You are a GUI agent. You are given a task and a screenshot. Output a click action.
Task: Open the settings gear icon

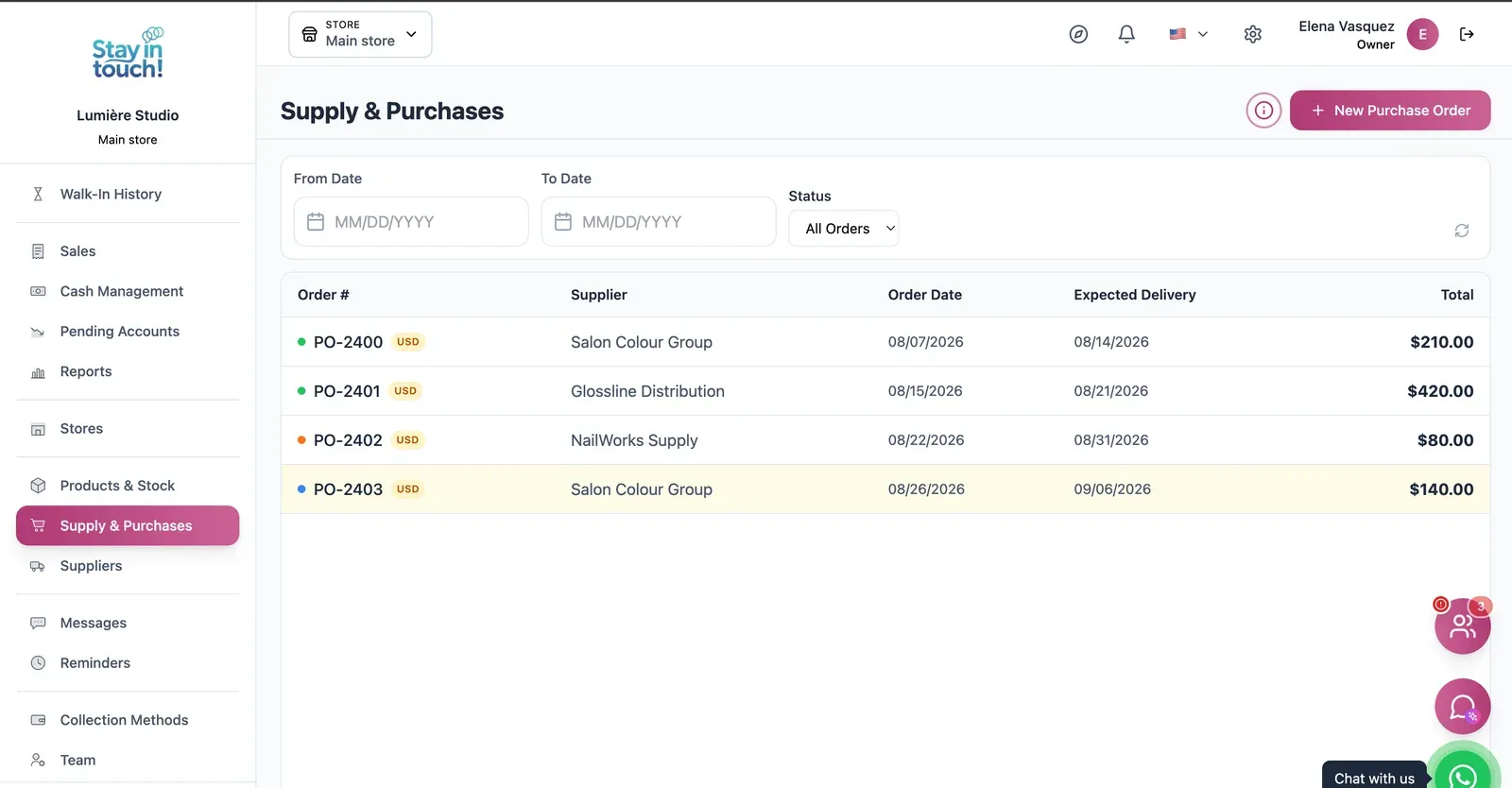pos(1253,34)
